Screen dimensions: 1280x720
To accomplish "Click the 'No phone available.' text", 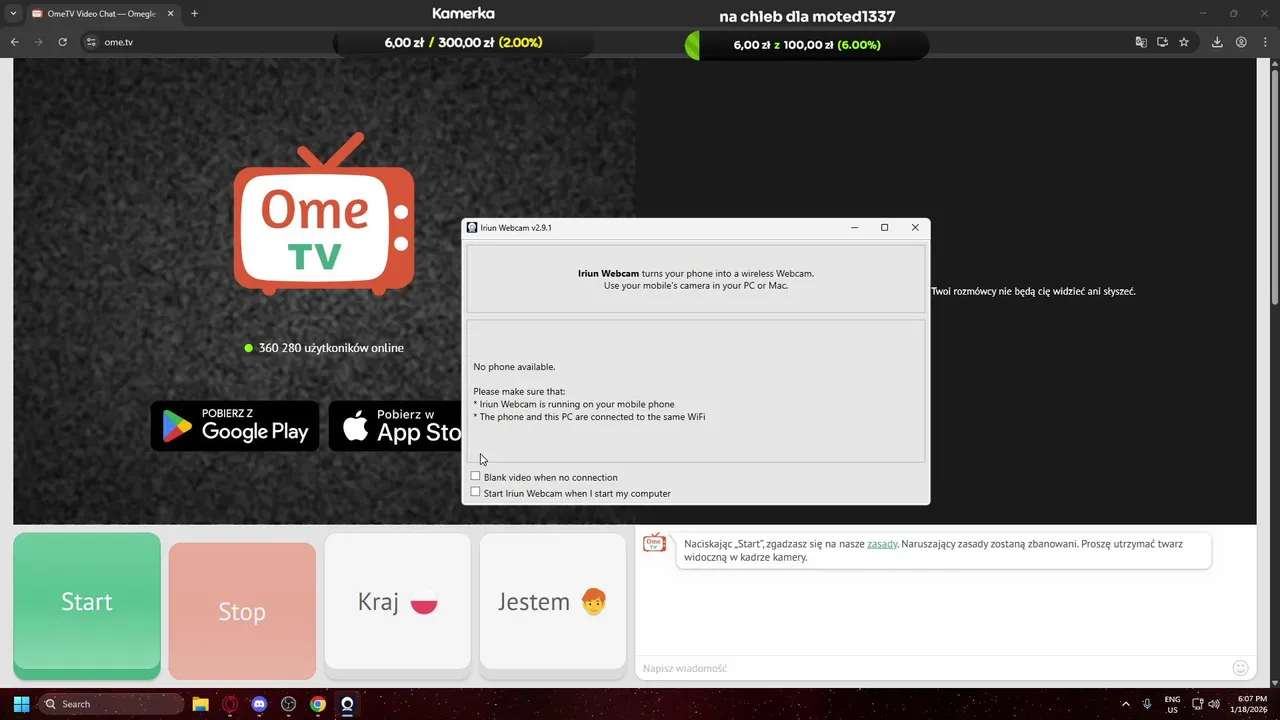I will tap(514, 367).
